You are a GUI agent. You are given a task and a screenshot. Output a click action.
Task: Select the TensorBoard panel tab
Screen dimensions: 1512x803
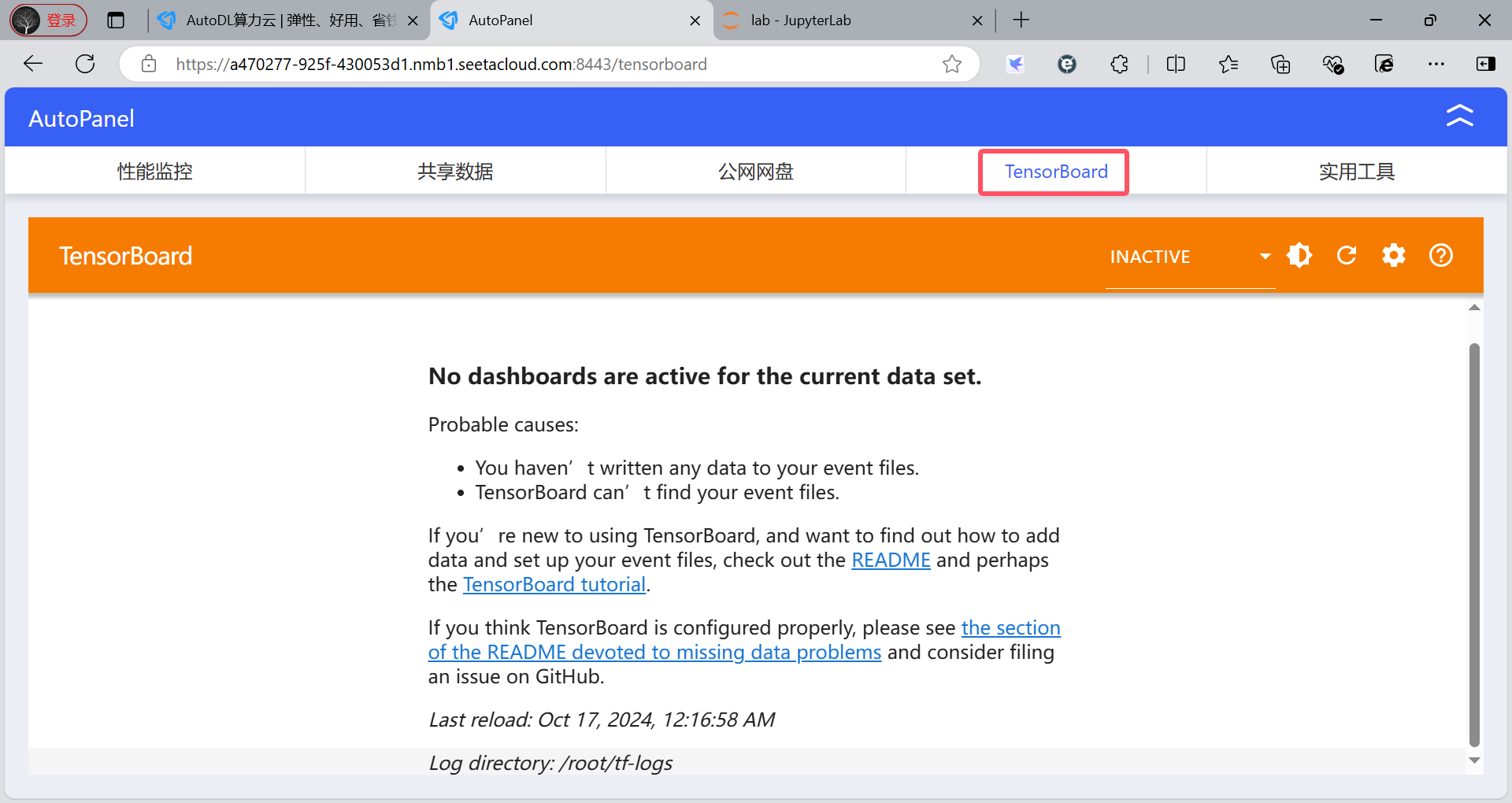(x=1056, y=172)
